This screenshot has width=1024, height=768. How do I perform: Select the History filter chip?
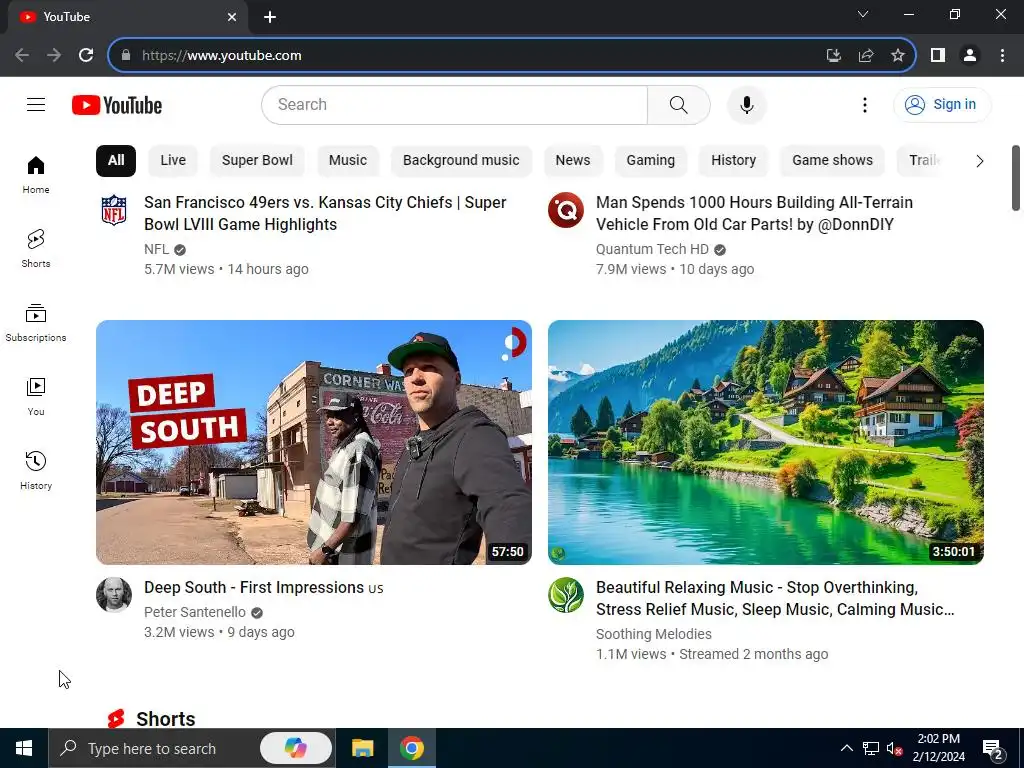coord(733,161)
